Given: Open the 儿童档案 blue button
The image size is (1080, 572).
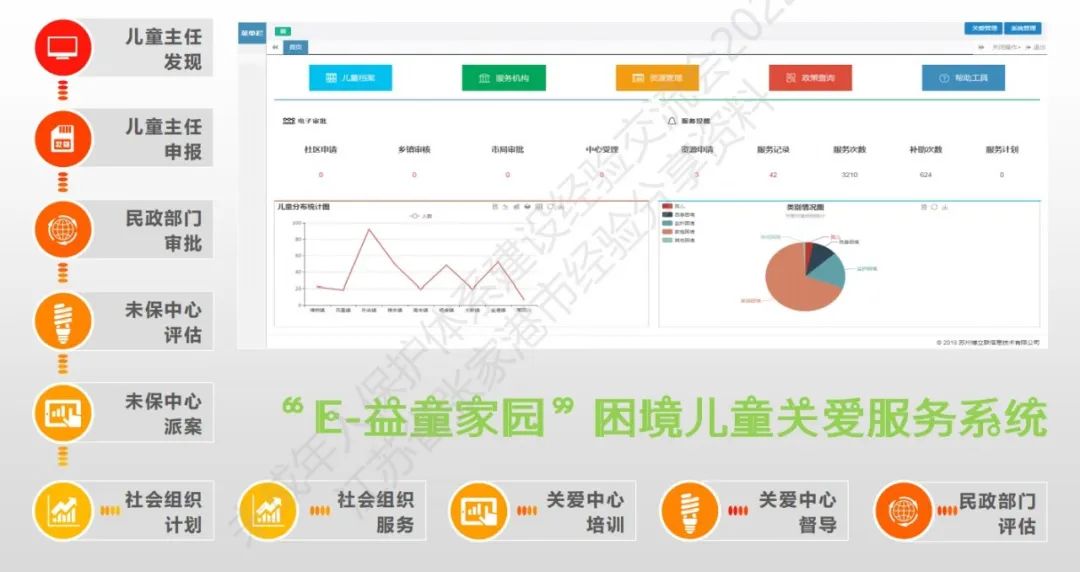Looking at the screenshot, I should click(350, 78).
